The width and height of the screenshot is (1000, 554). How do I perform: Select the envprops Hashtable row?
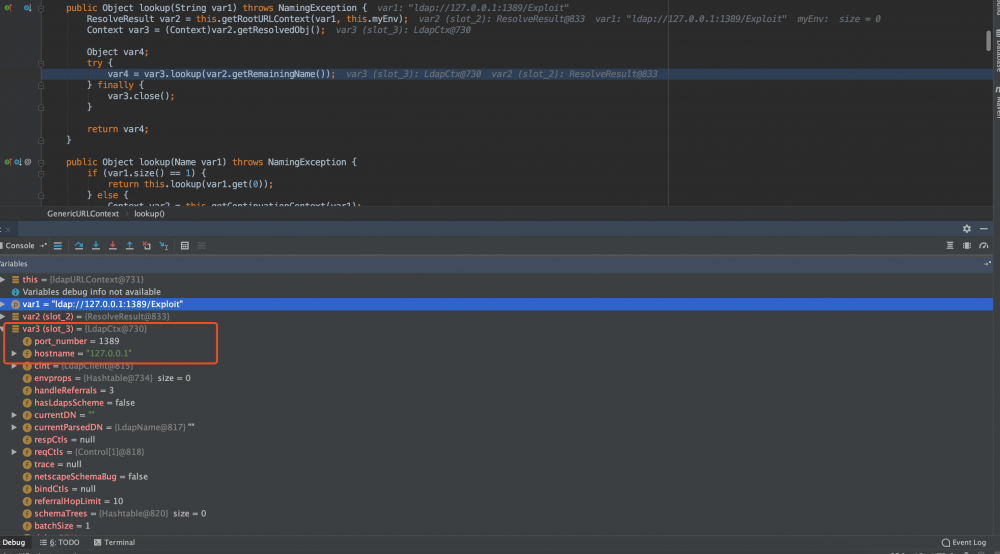point(496,378)
